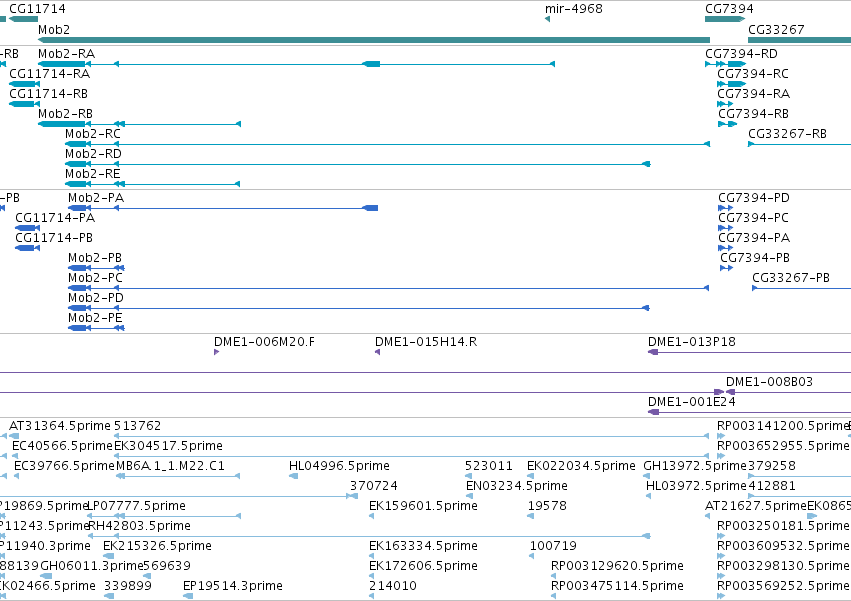Click the mir-4968 gene label
This screenshot has height=601, width=851.
click(574, 9)
